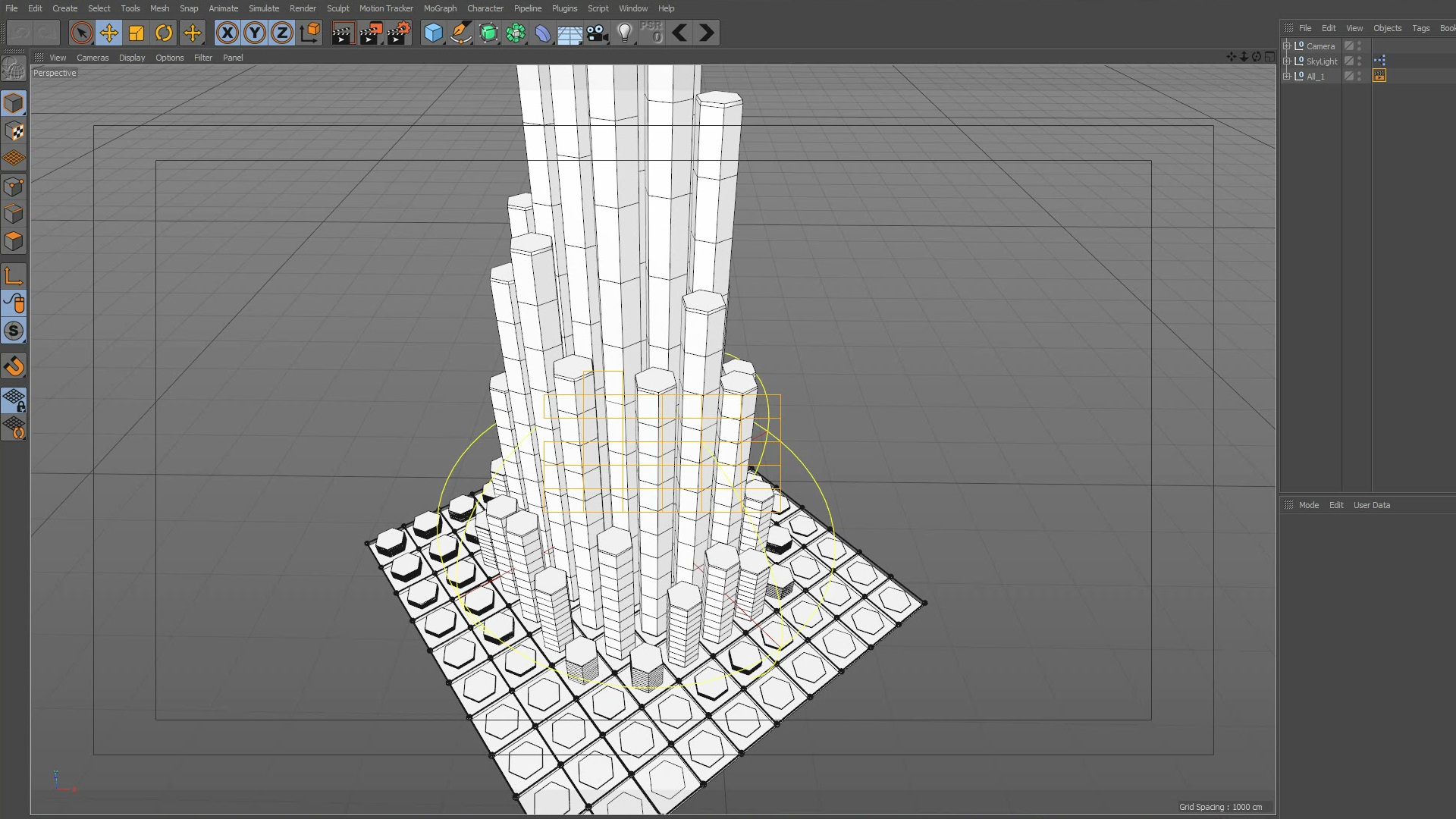Expand the Camera object tree

[x=1287, y=45]
